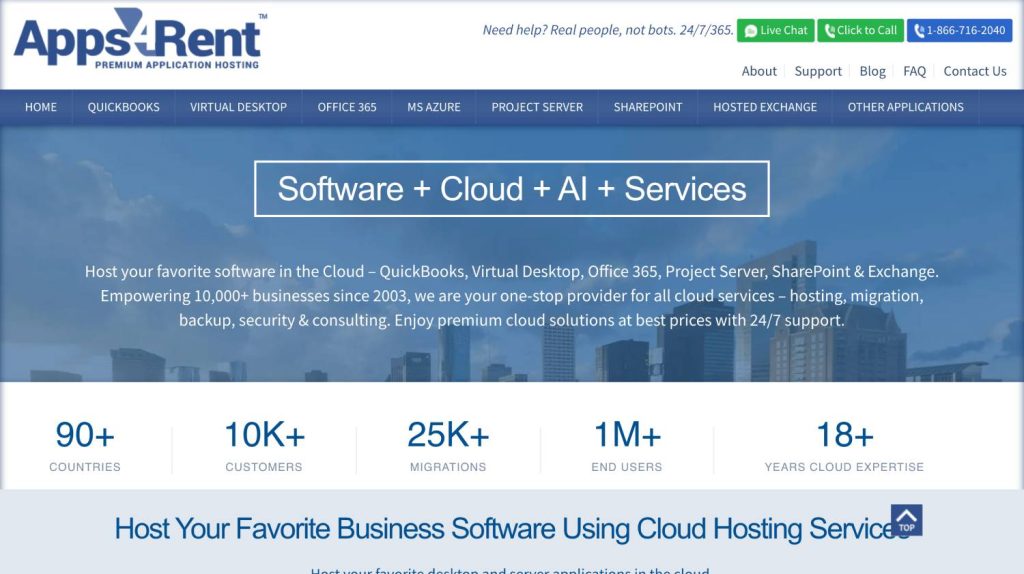Open the FAQ page
Image resolution: width=1024 pixels, height=574 pixels.
click(914, 71)
